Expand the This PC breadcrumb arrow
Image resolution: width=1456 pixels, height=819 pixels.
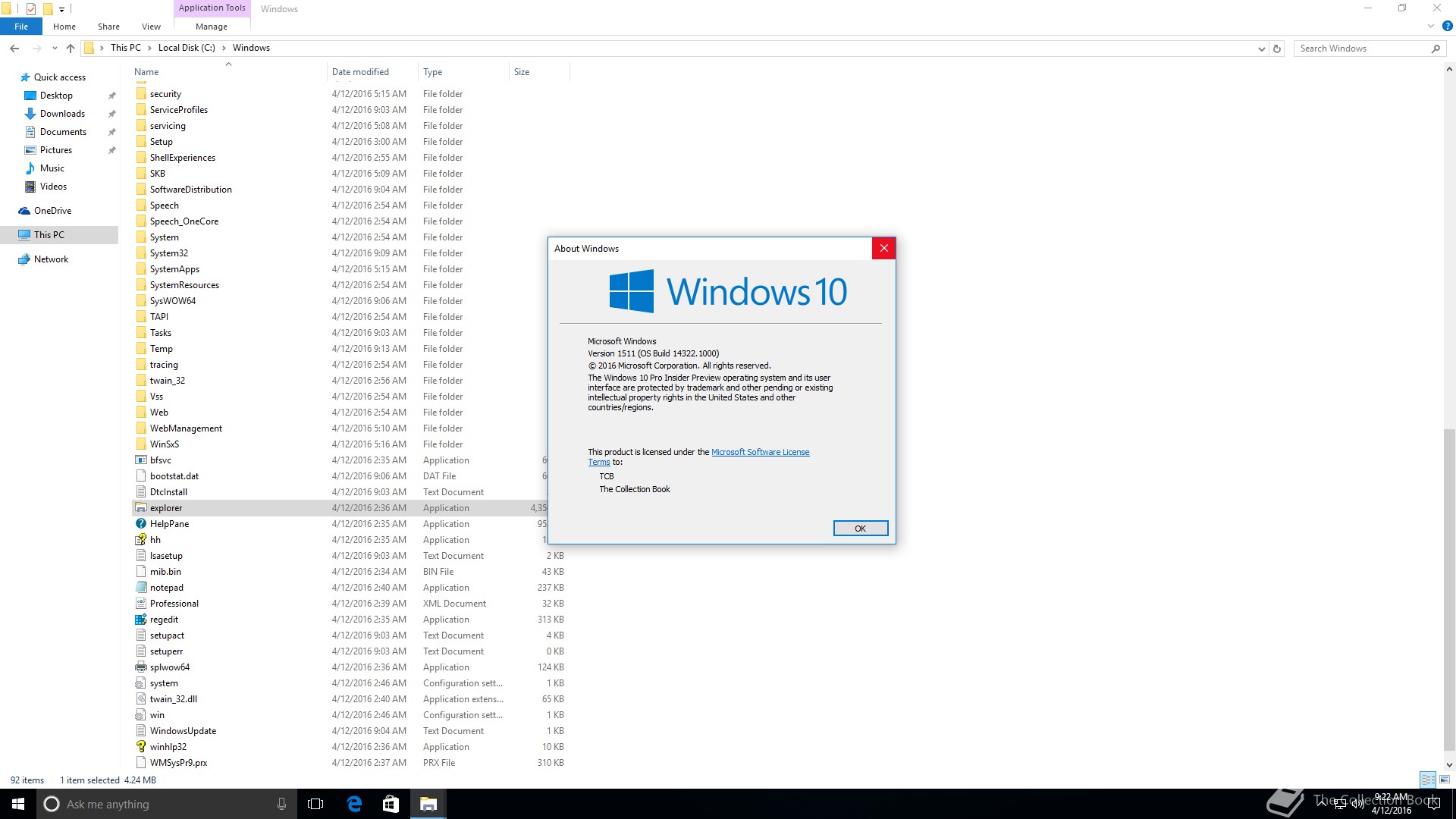[x=149, y=48]
